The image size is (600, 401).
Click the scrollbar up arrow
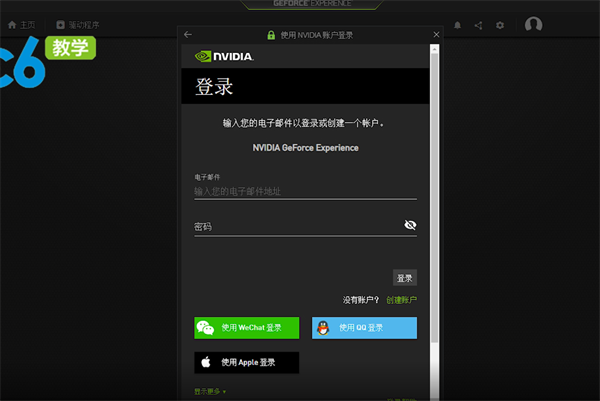(x=434, y=49)
